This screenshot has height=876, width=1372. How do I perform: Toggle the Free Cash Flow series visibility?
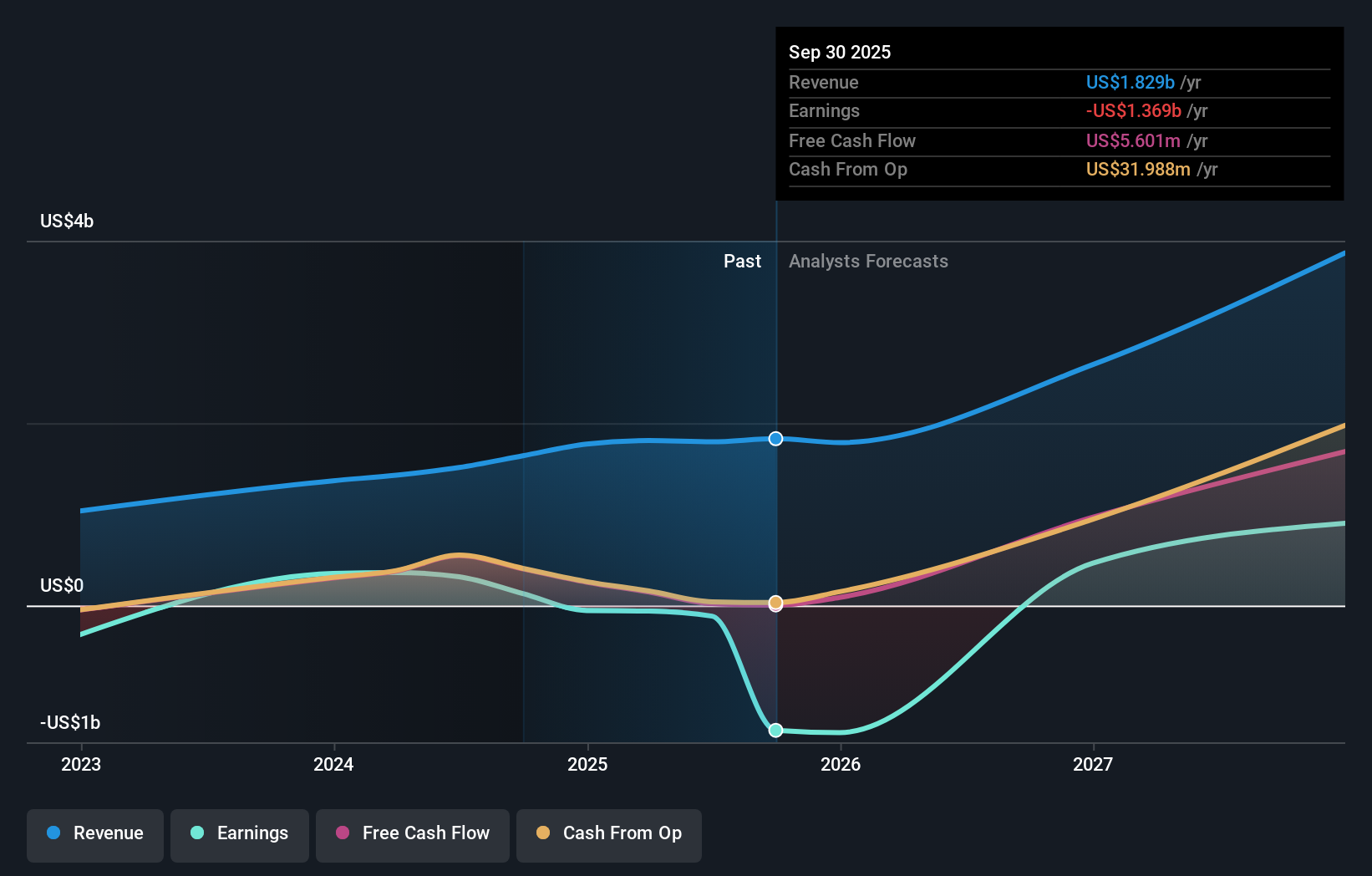(x=412, y=833)
